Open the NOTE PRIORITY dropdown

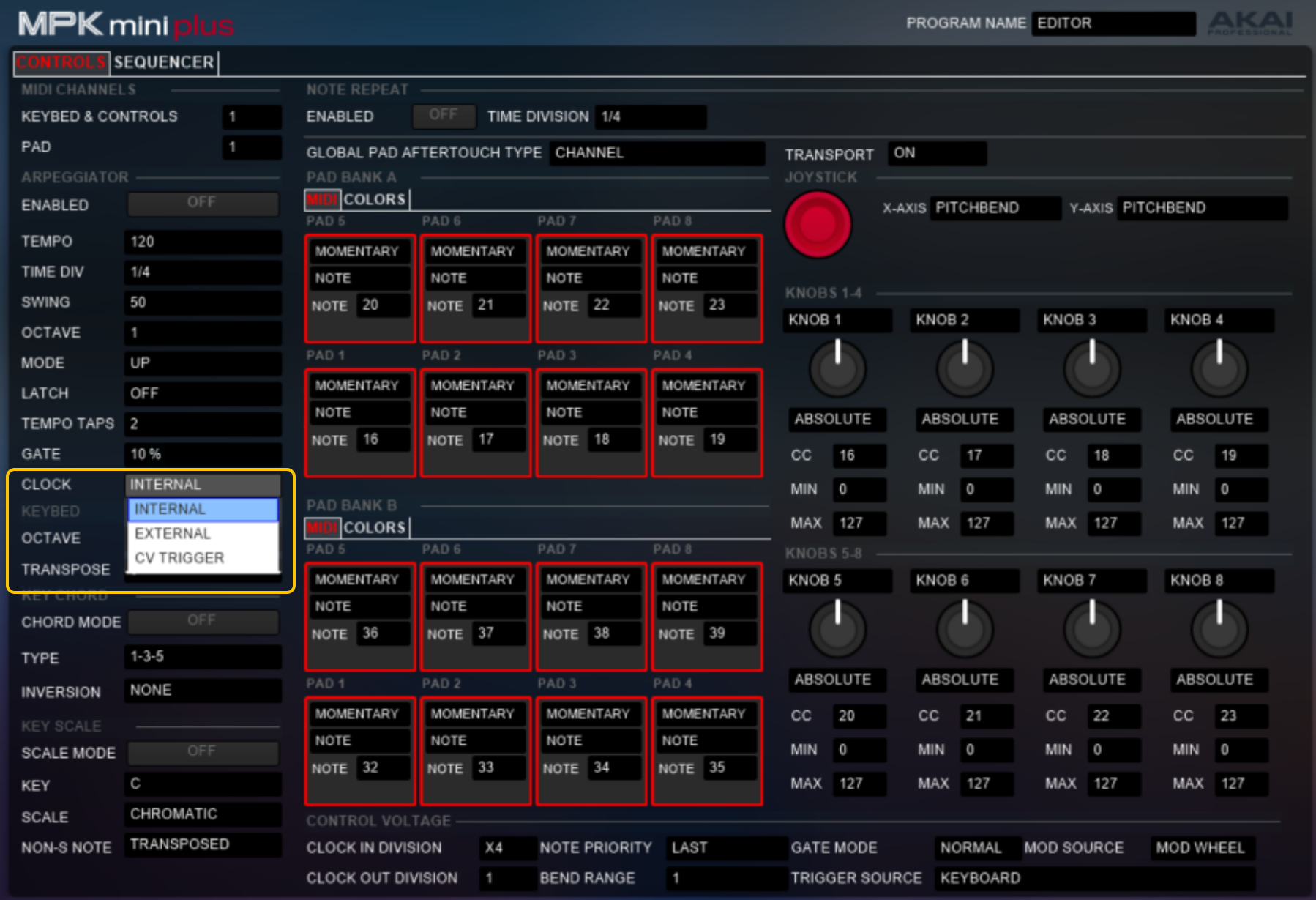[727, 848]
